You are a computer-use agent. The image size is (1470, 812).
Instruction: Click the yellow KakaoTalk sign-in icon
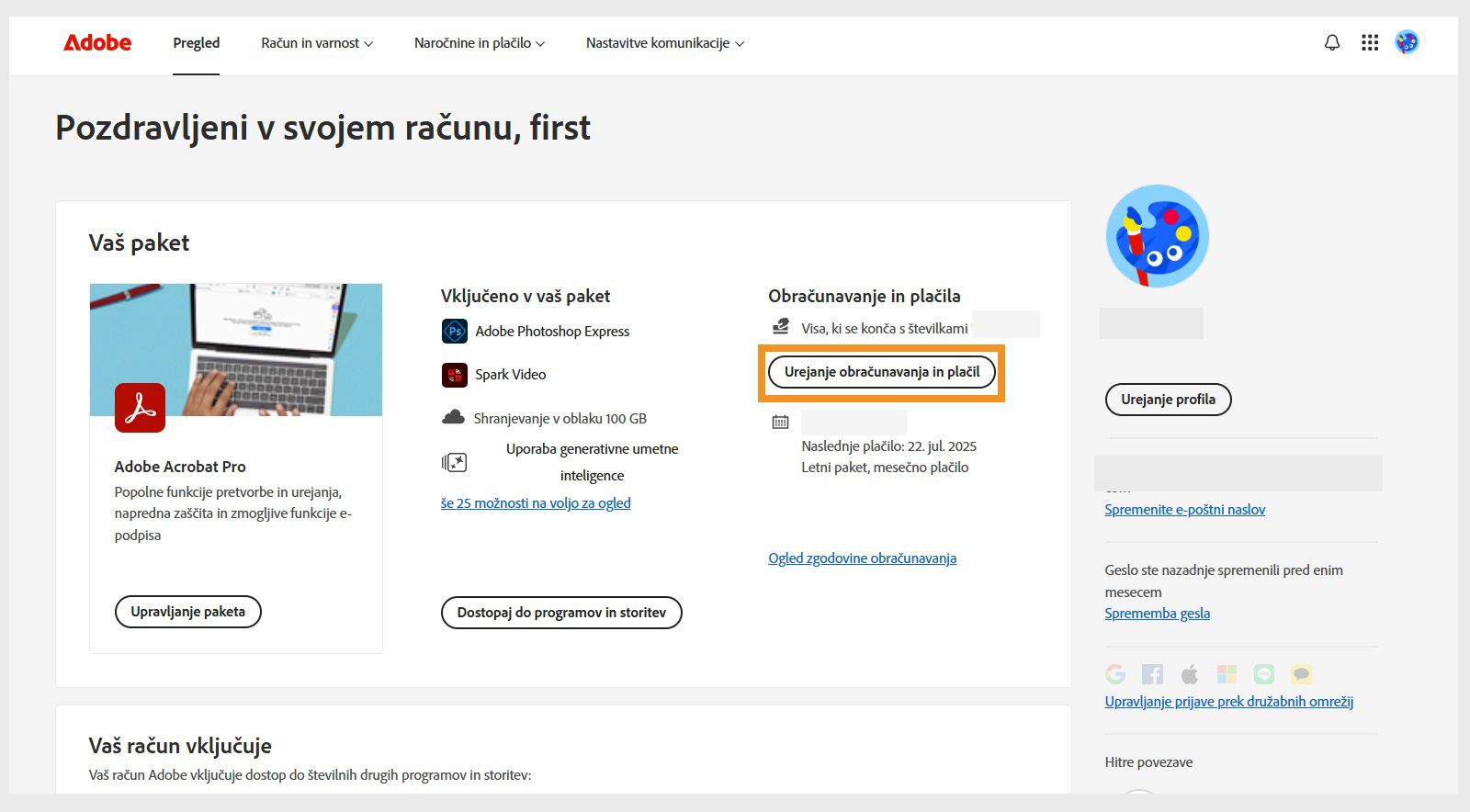pyautogui.click(x=1301, y=674)
